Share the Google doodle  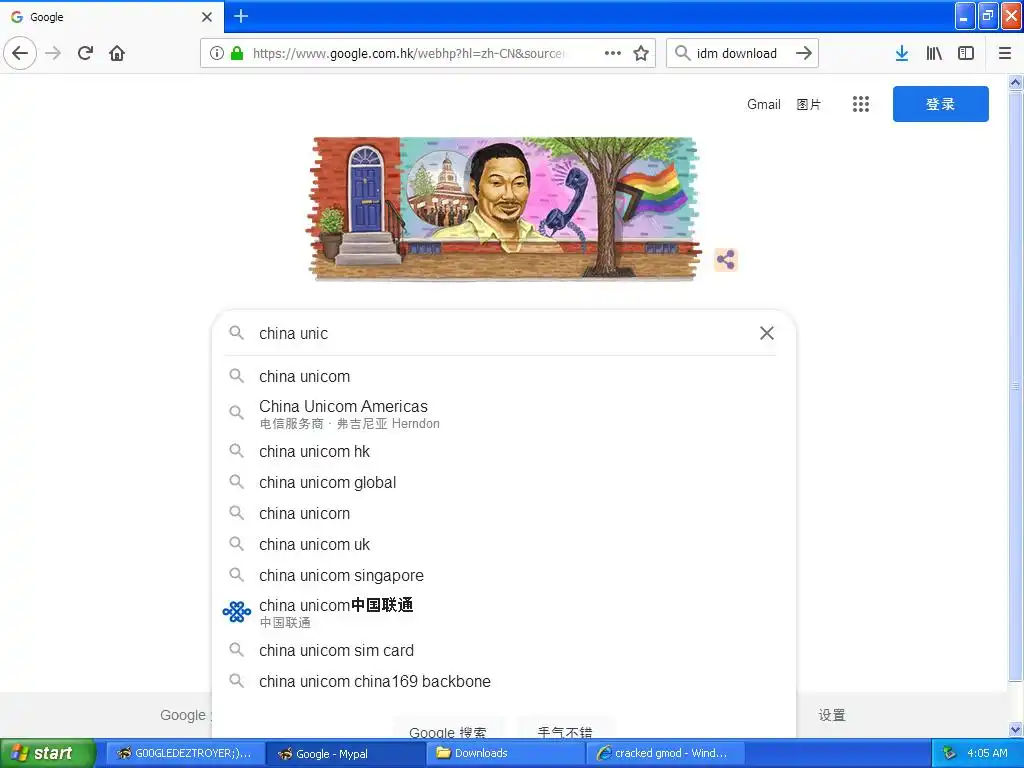tap(726, 260)
